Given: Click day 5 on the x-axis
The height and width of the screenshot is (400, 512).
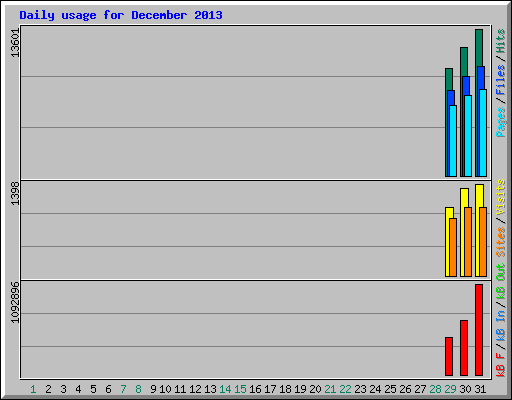Looking at the screenshot, I should coord(93,389).
